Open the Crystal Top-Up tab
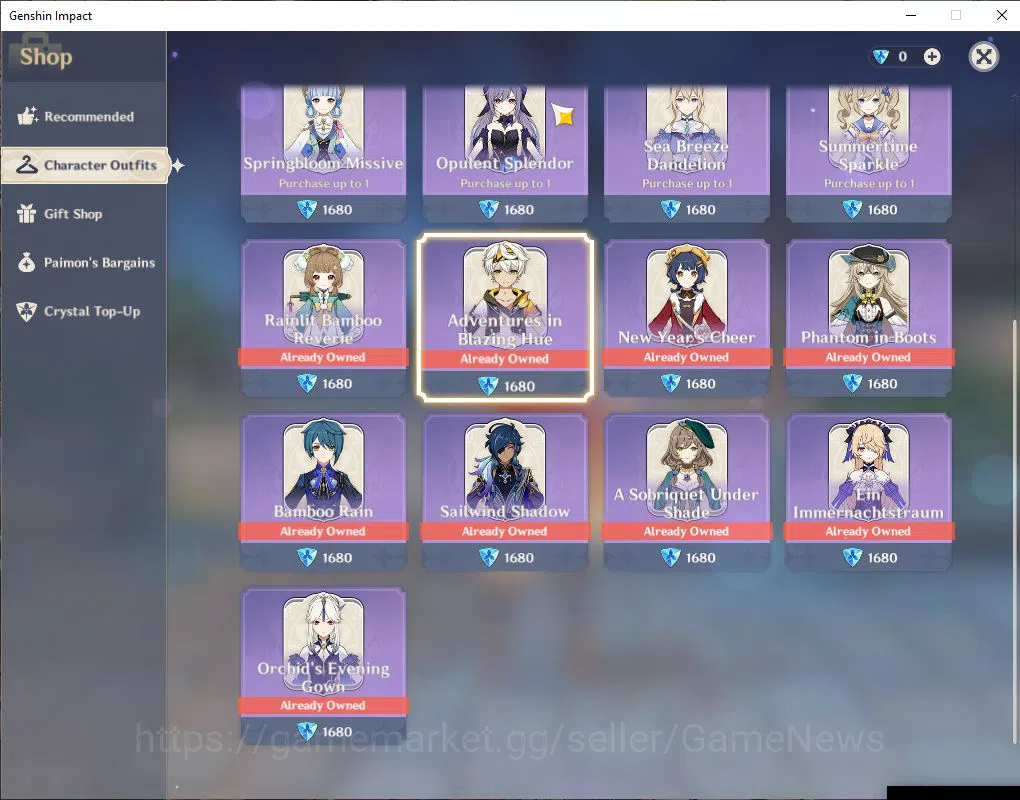The width and height of the screenshot is (1020, 800). point(83,312)
